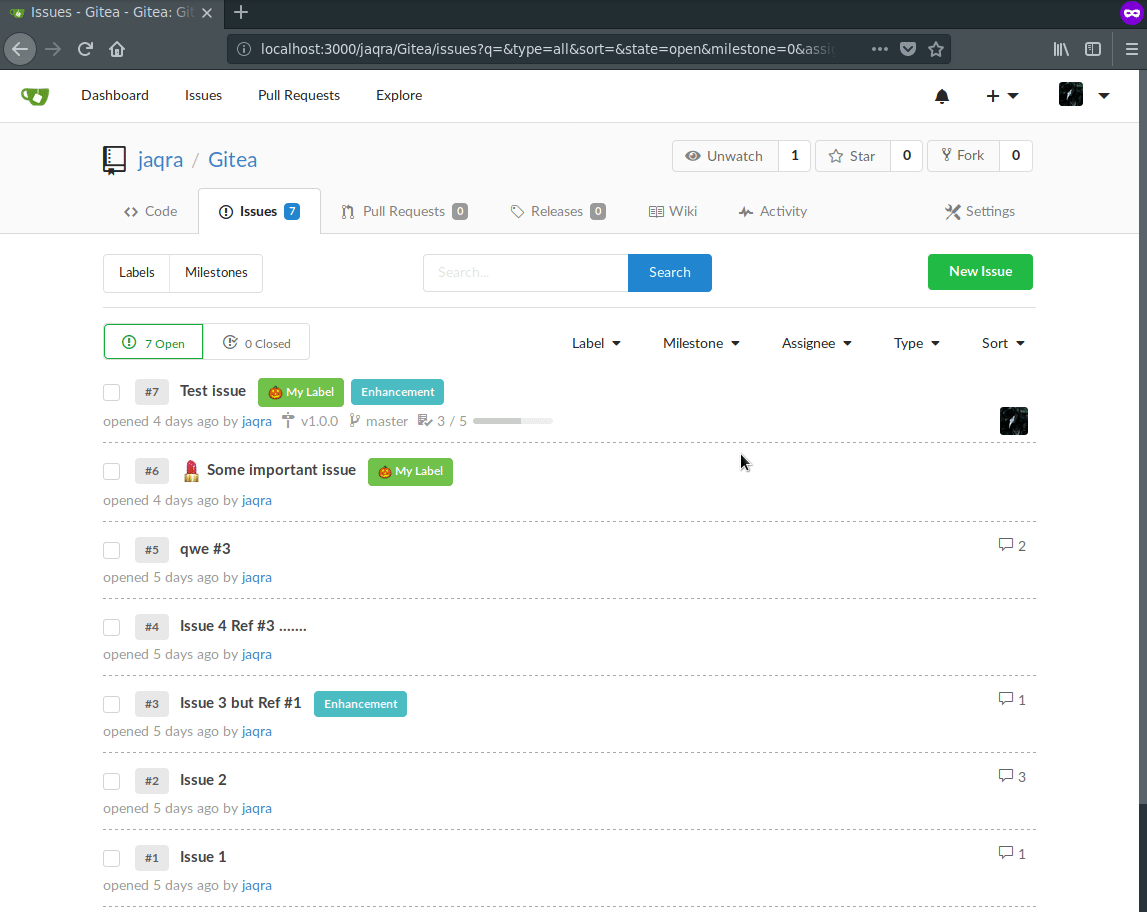Select checkbox for issue #5

(x=111, y=550)
